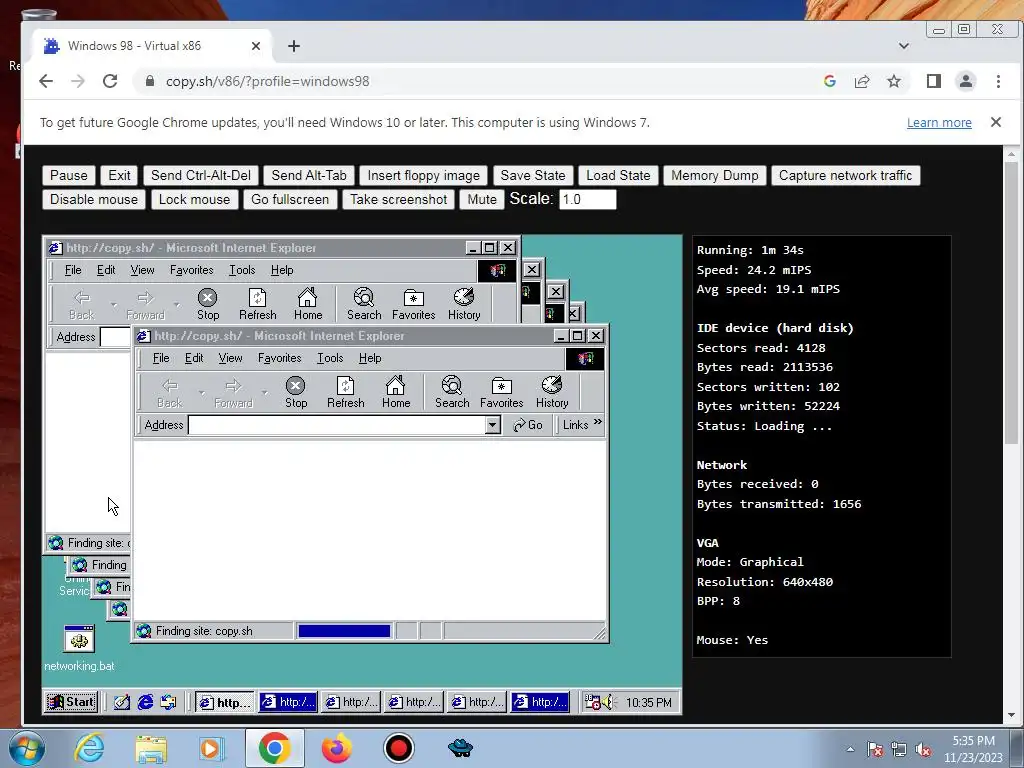The image size is (1024, 768).
Task: Click Stop in the rear Internet Explorer window
Action: 208,304
